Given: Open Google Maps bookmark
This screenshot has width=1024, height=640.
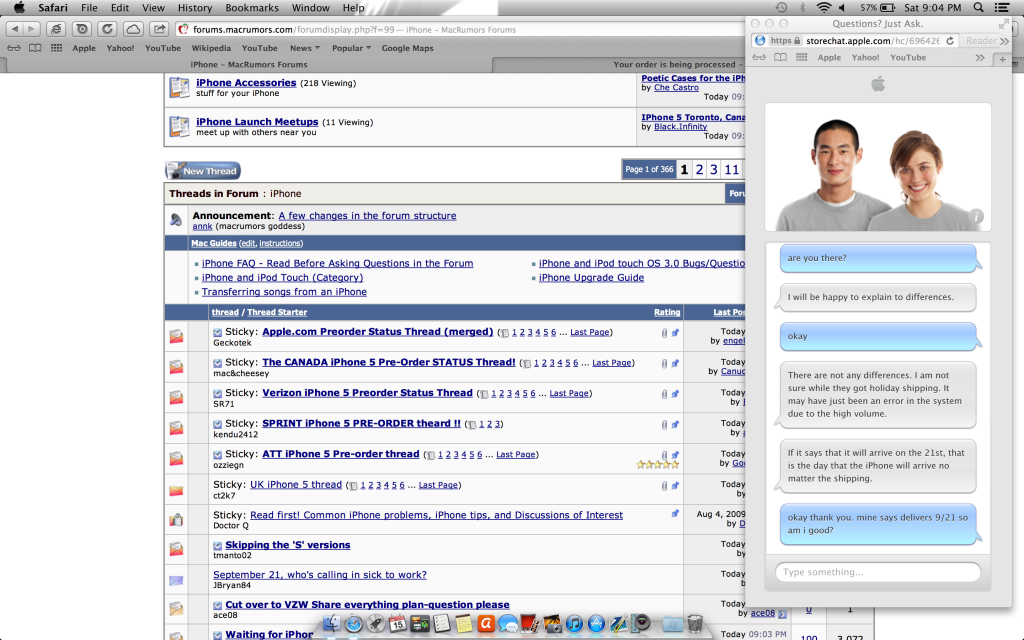Looking at the screenshot, I should 408,48.
